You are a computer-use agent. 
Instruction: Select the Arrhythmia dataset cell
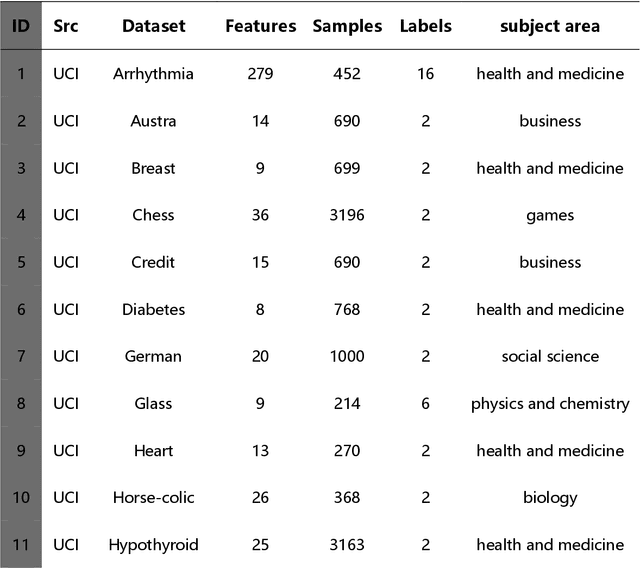(153, 74)
